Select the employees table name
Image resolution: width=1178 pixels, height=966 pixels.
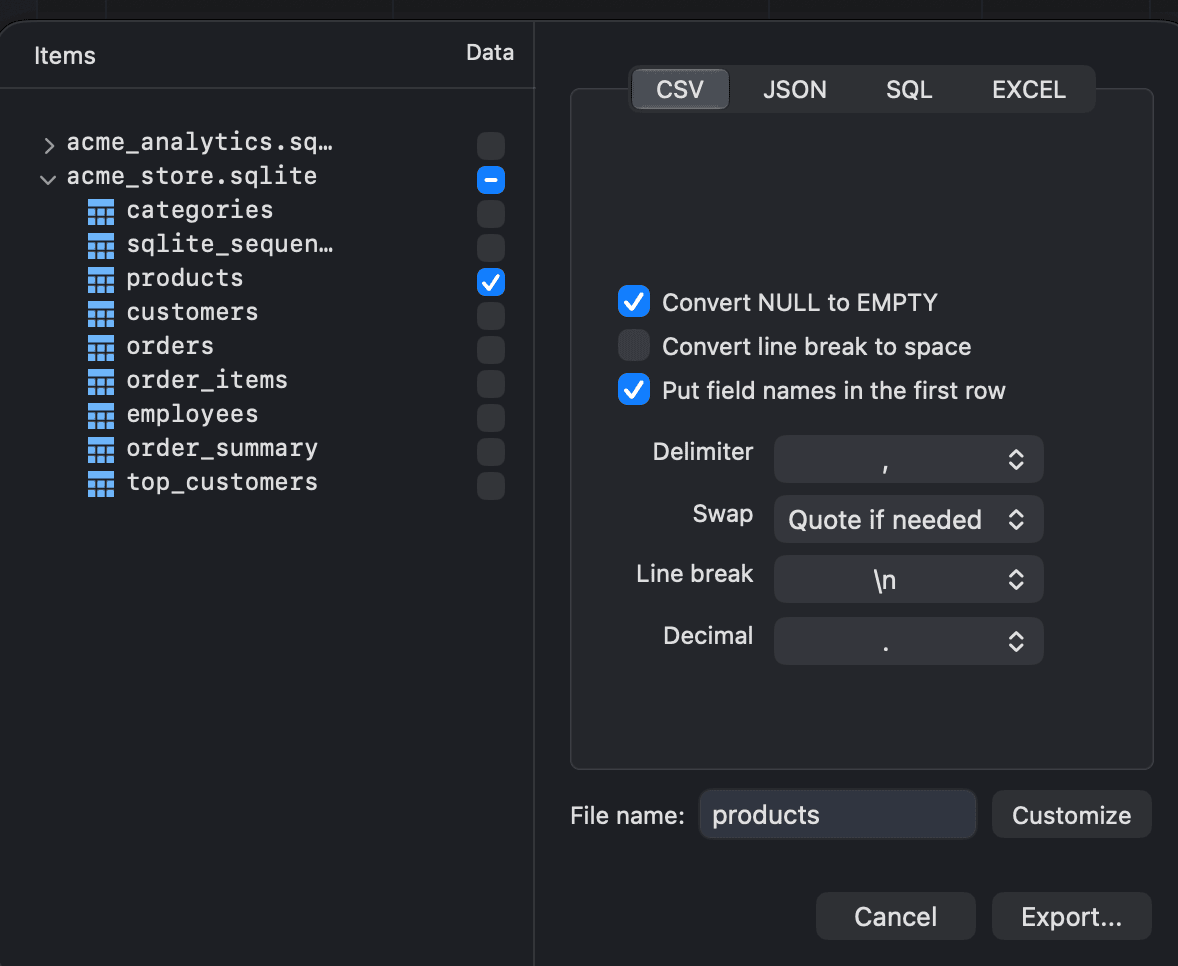tap(192, 414)
